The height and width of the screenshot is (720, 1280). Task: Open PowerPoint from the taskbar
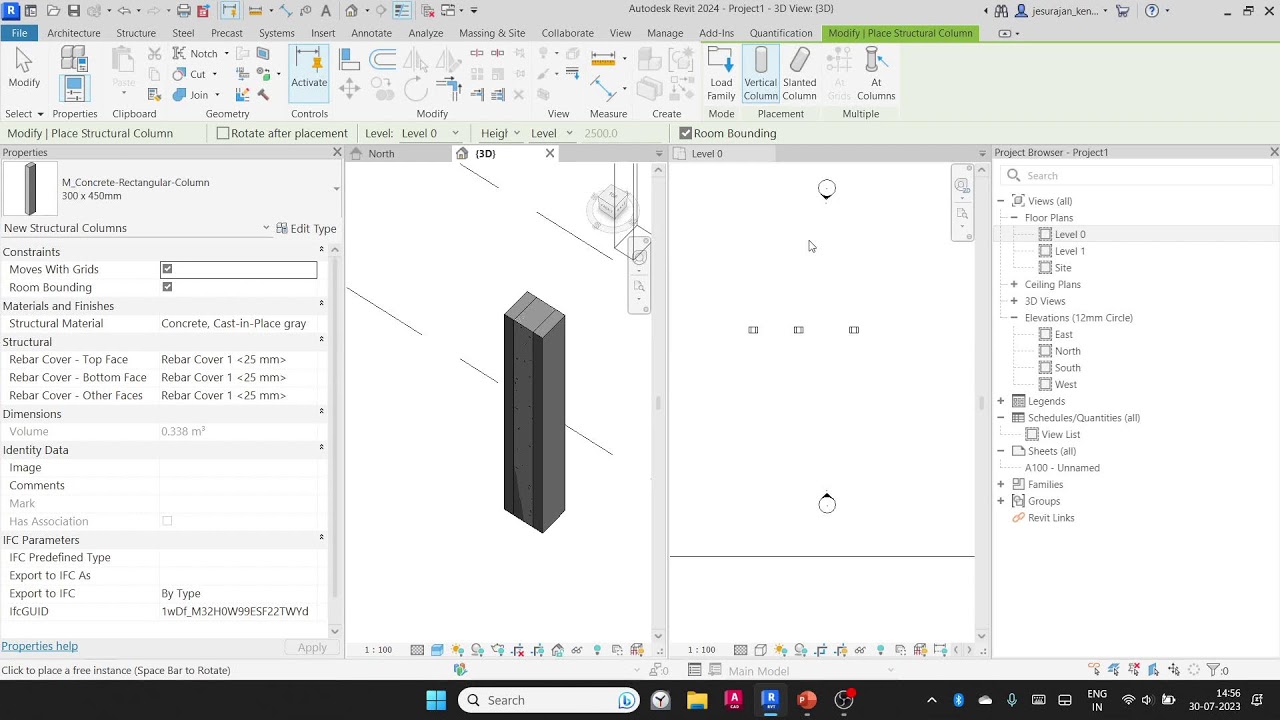point(807,700)
